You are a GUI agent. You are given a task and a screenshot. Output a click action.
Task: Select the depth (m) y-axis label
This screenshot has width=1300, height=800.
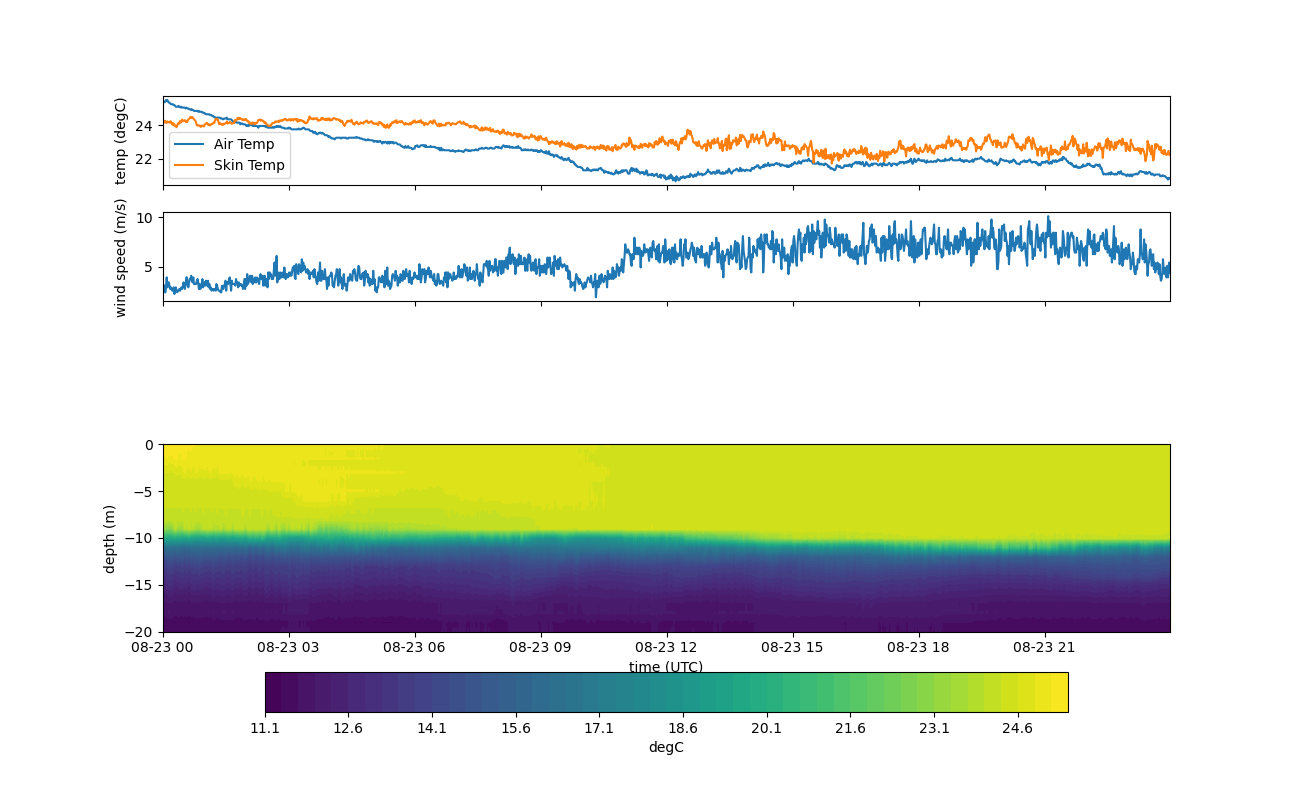pos(109,538)
